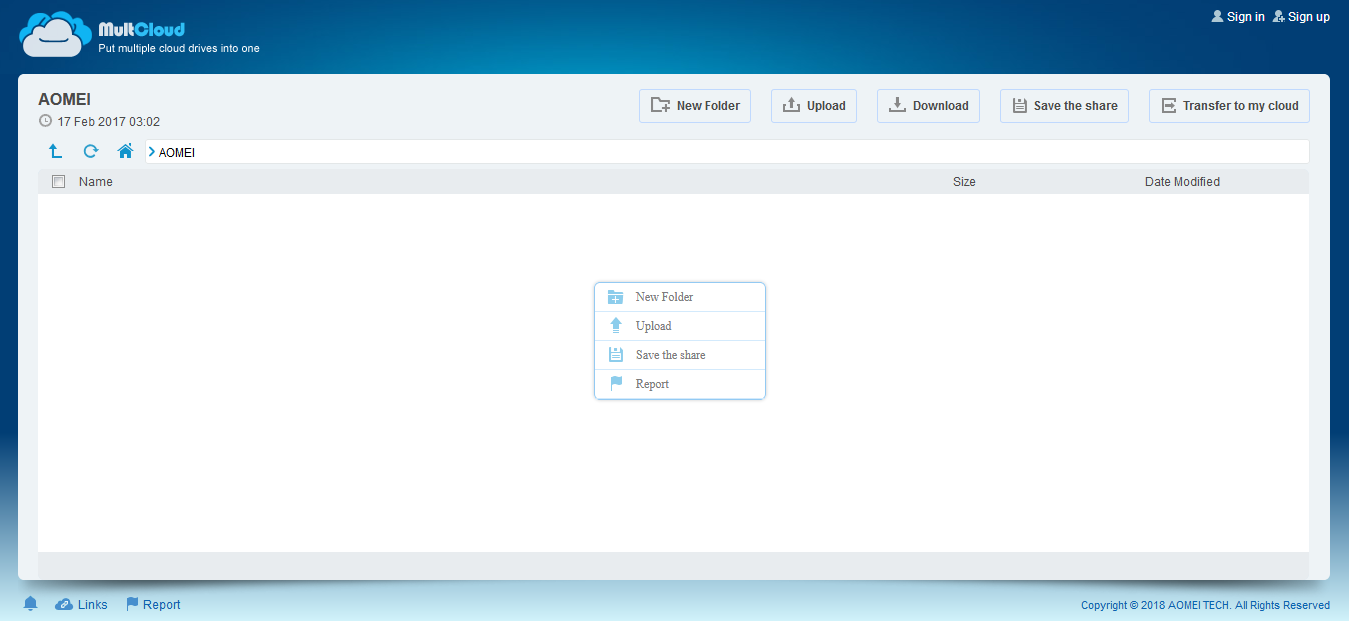The height and width of the screenshot is (621, 1349).
Task: Open the Links page in footer
Action: (x=81, y=605)
